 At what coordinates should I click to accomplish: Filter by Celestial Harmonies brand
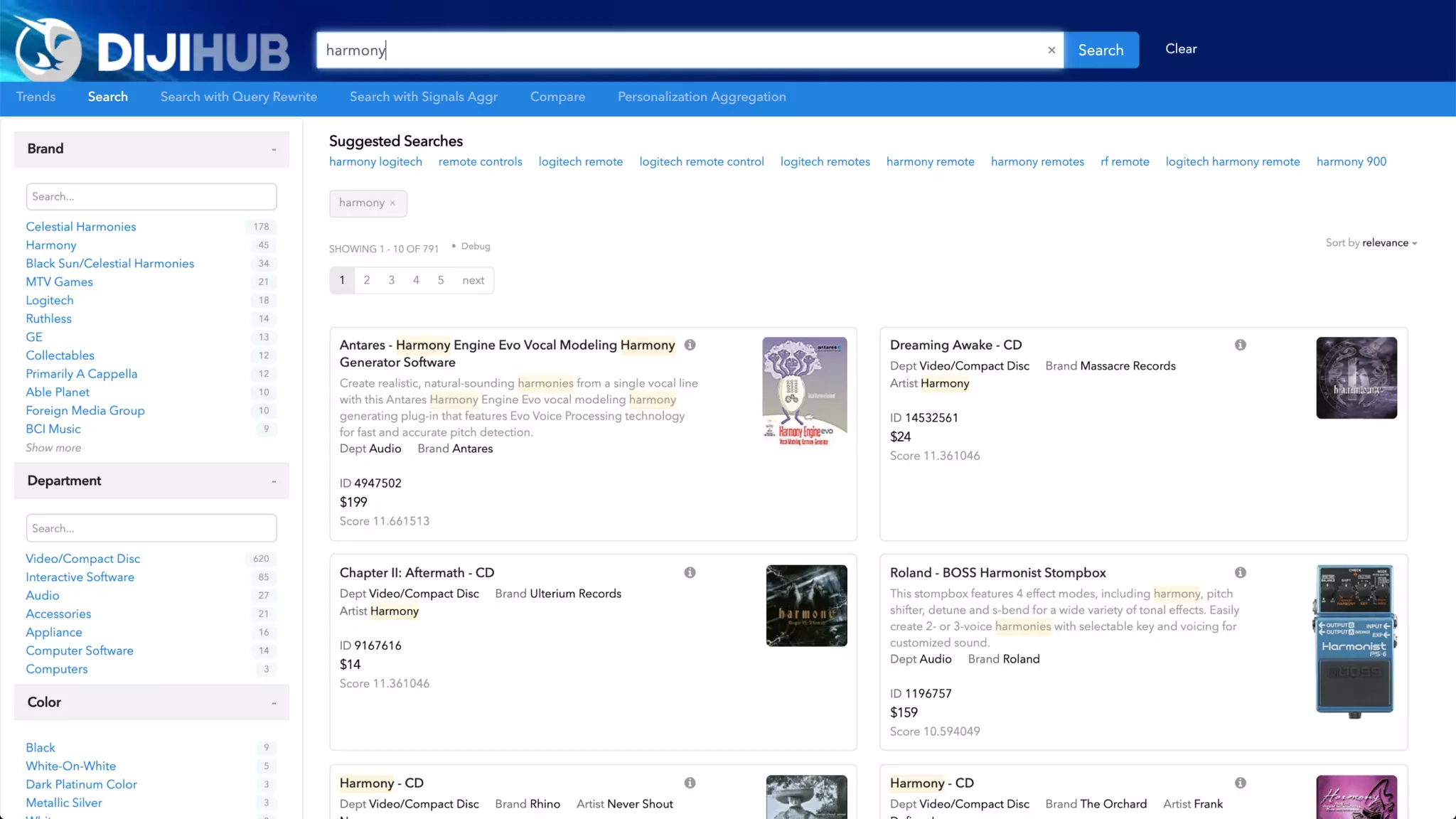pyautogui.click(x=81, y=227)
